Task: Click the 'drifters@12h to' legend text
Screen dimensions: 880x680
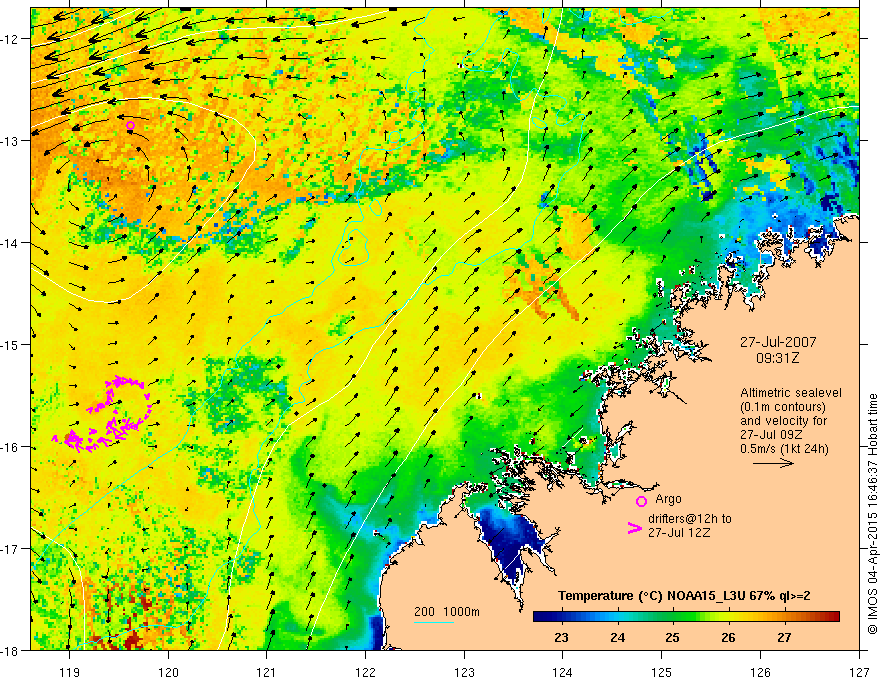Action: [690, 519]
